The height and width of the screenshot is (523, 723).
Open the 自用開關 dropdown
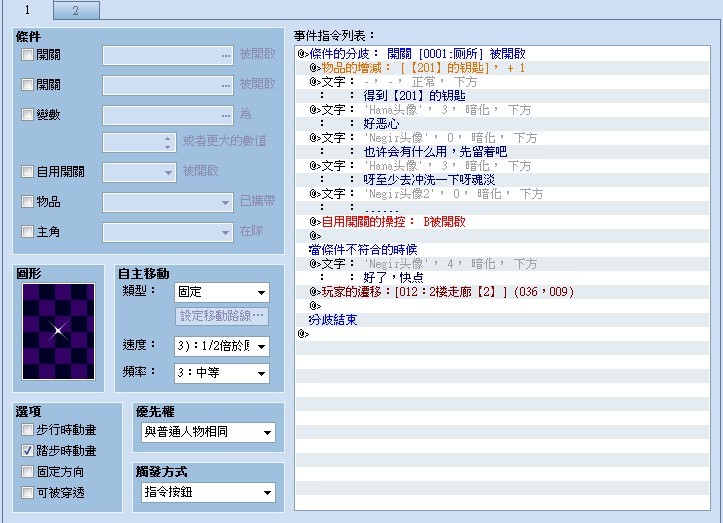139,172
